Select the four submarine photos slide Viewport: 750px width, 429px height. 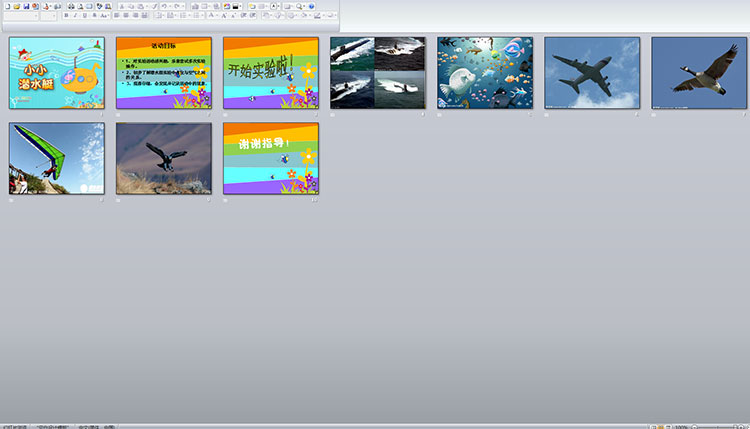coord(378,73)
